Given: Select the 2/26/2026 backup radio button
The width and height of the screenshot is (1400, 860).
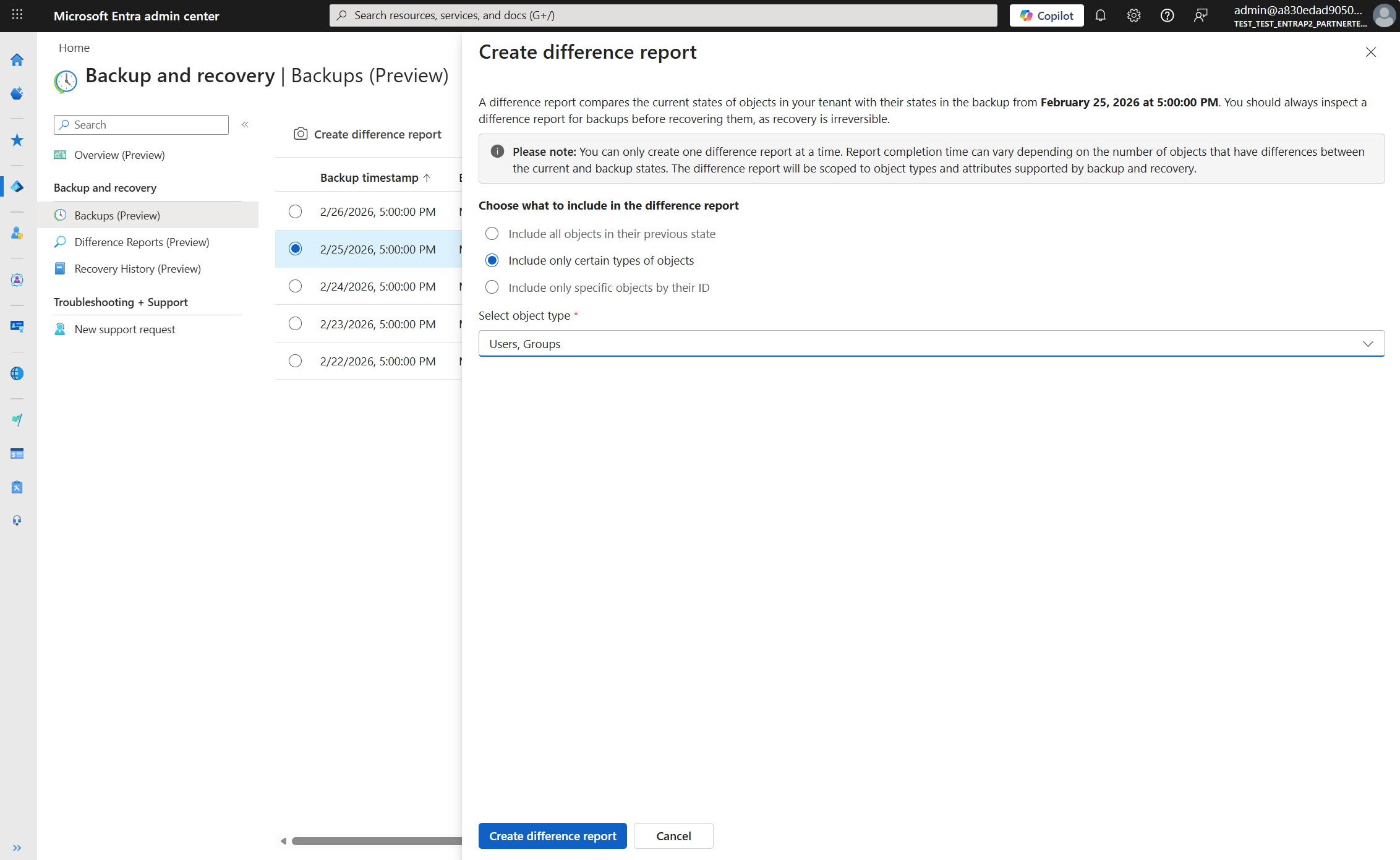Looking at the screenshot, I should point(295,211).
